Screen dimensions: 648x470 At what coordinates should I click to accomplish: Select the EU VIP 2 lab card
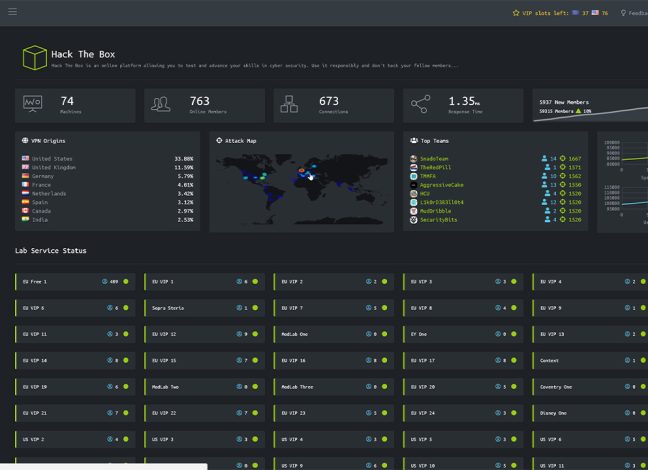(x=334, y=282)
